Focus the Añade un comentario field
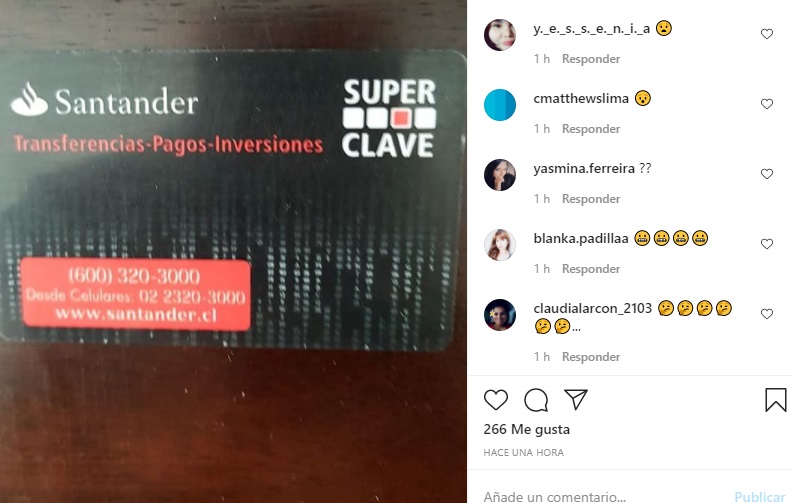The width and height of the screenshot is (793, 503). [x=604, y=496]
